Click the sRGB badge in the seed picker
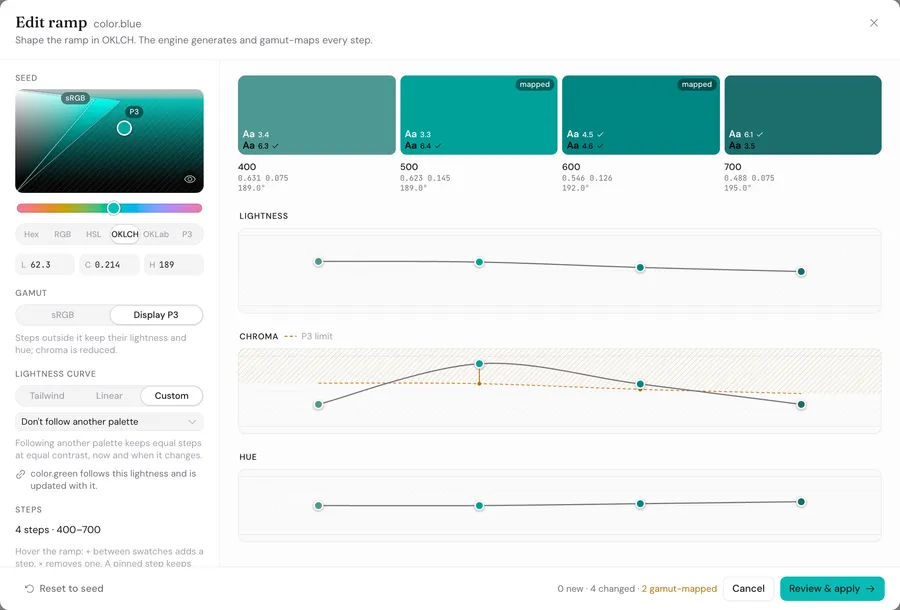This screenshot has width=900, height=610. (x=75, y=98)
